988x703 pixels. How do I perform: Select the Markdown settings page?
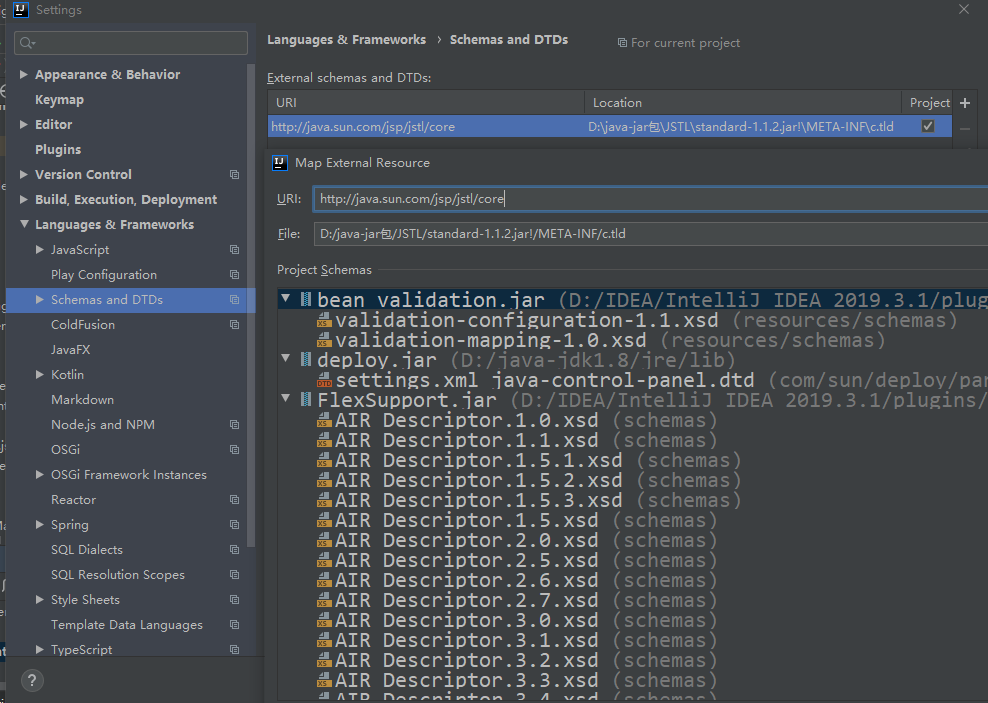83,400
